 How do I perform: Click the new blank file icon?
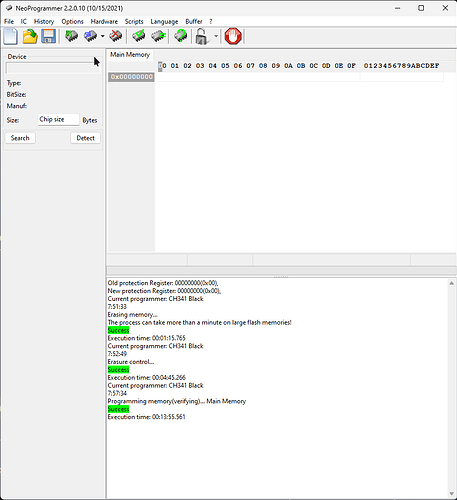[10, 36]
